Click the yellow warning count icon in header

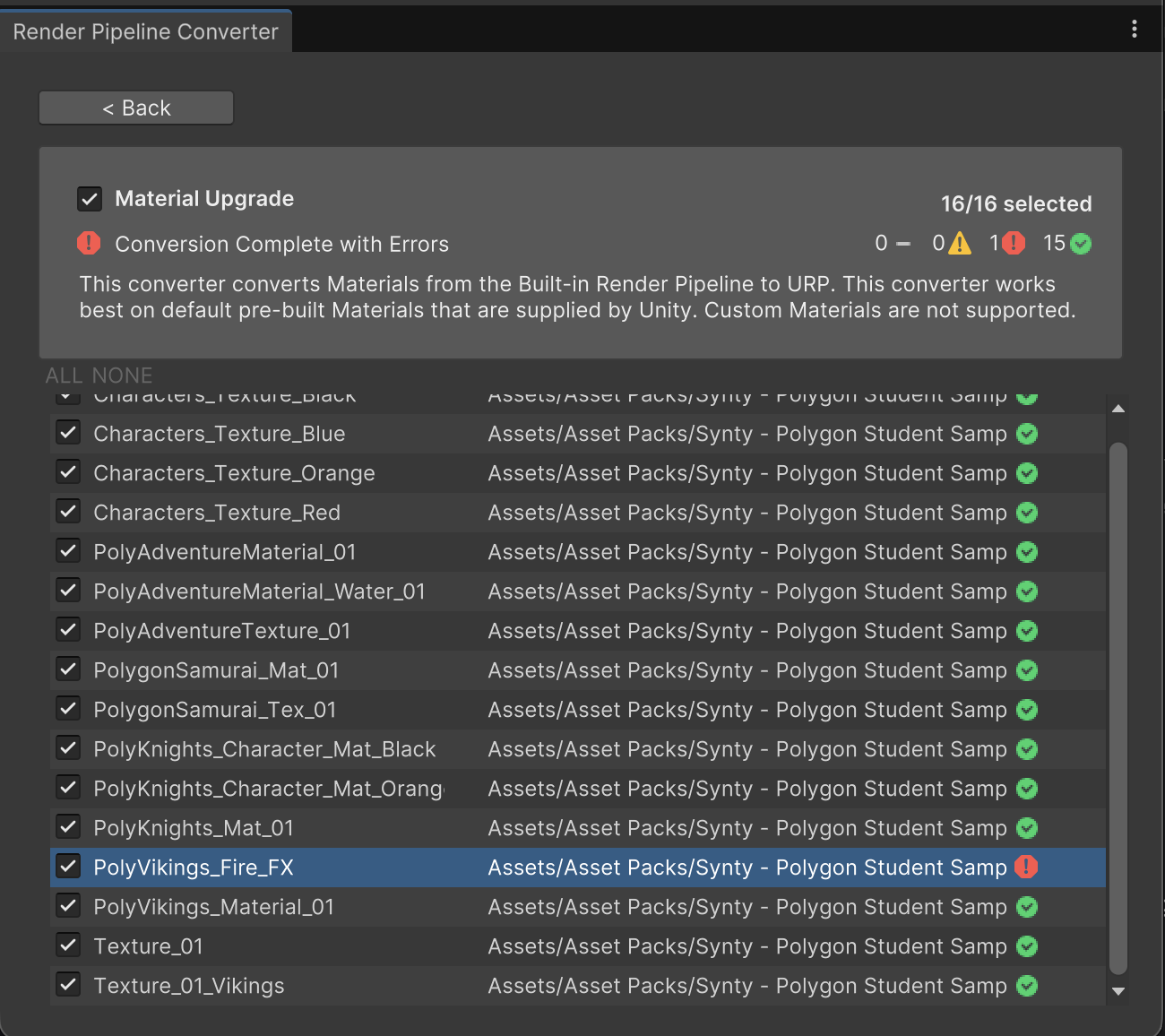[960, 243]
